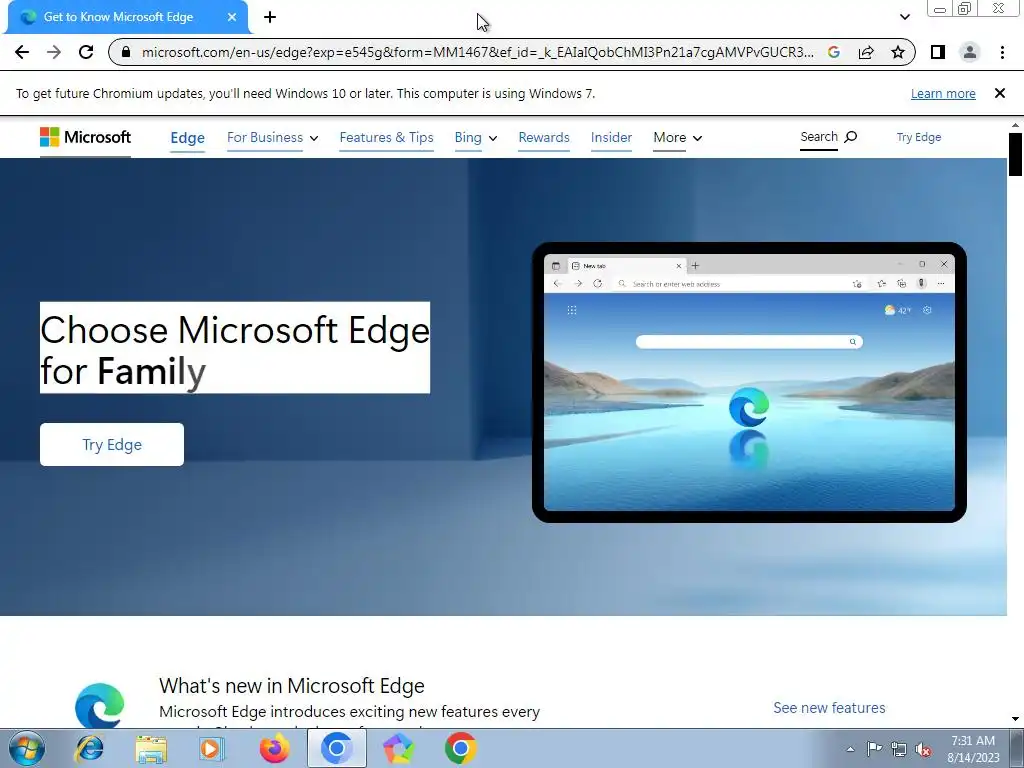
Task: Expand the For Business dropdown
Action: coord(272,138)
